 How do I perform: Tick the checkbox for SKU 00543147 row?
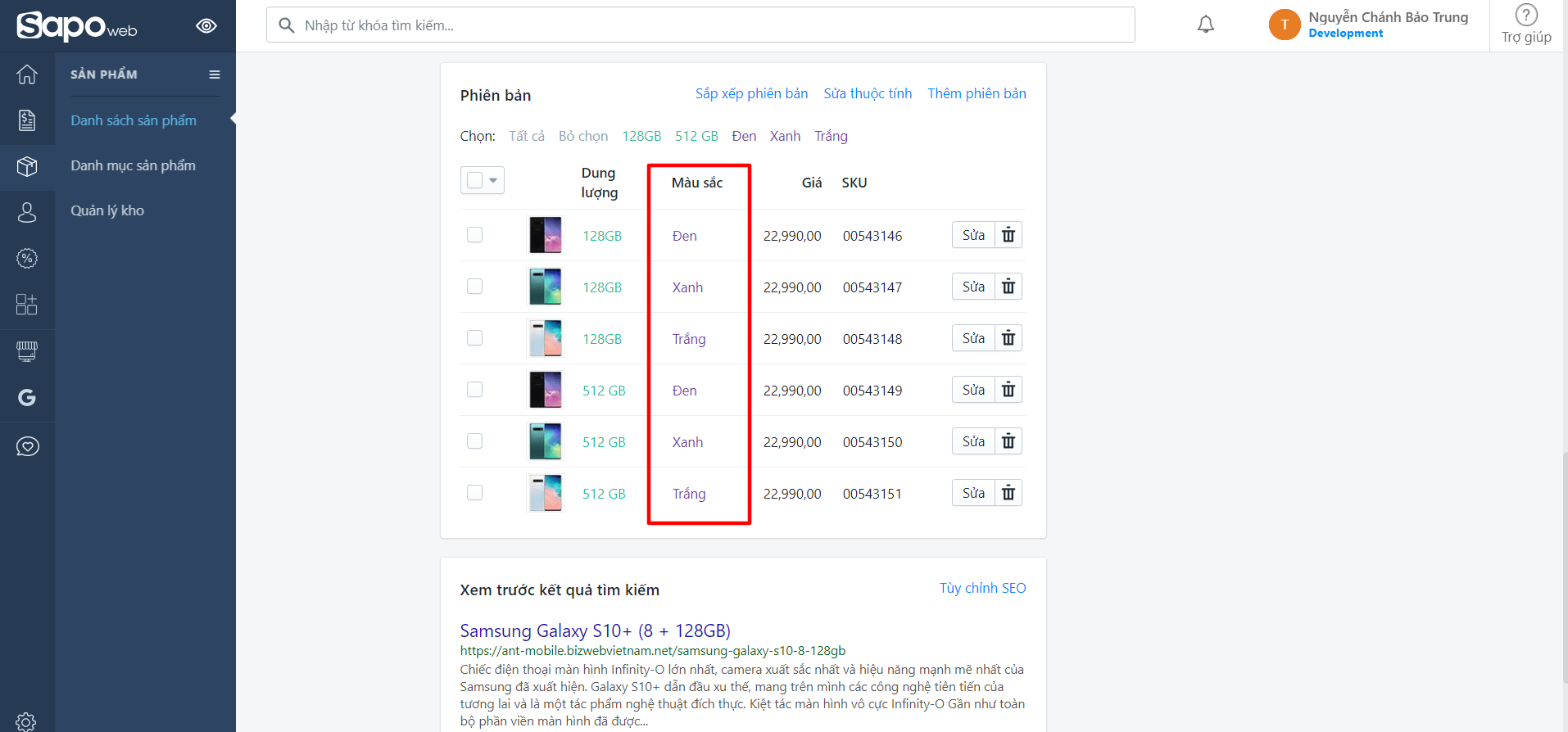474,287
